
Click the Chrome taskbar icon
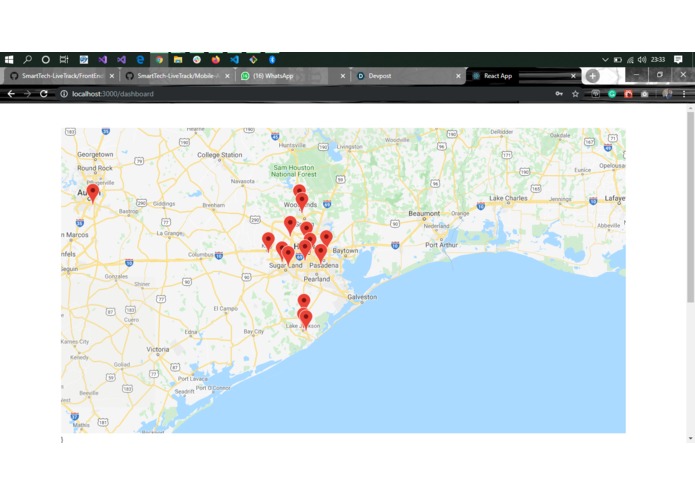(159, 59)
